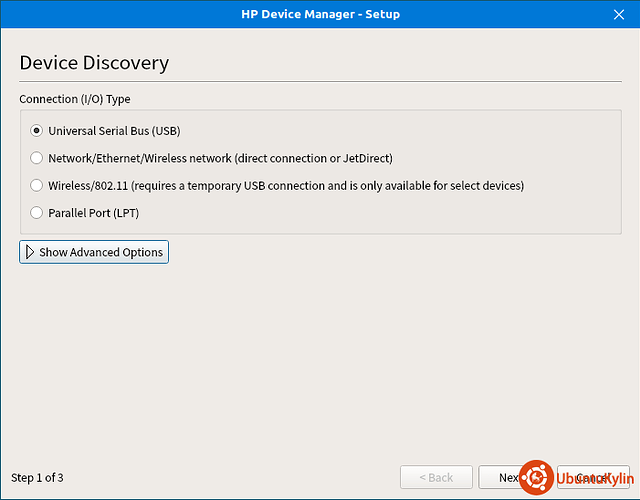Click the "Universal Serial Bus (USB)" label text
640x500 pixels.
[114, 131]
